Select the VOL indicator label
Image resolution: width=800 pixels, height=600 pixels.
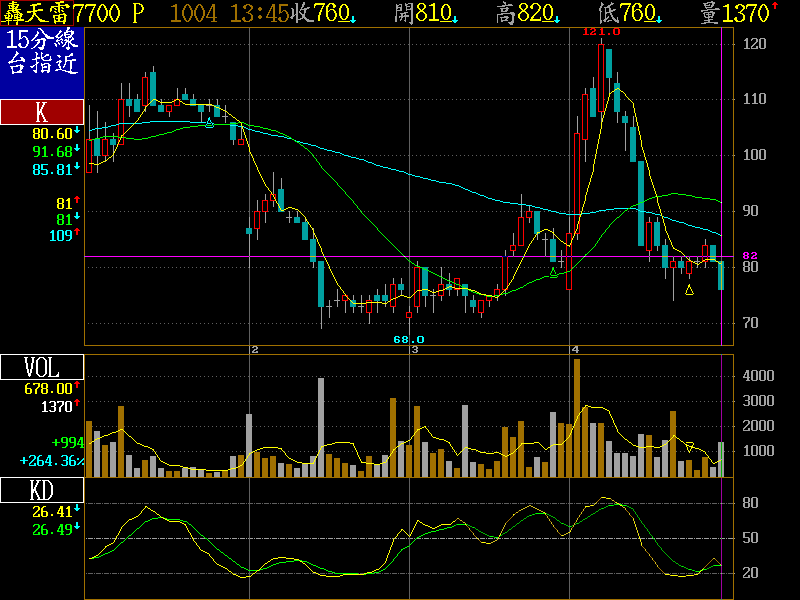(x=41, y=367)
